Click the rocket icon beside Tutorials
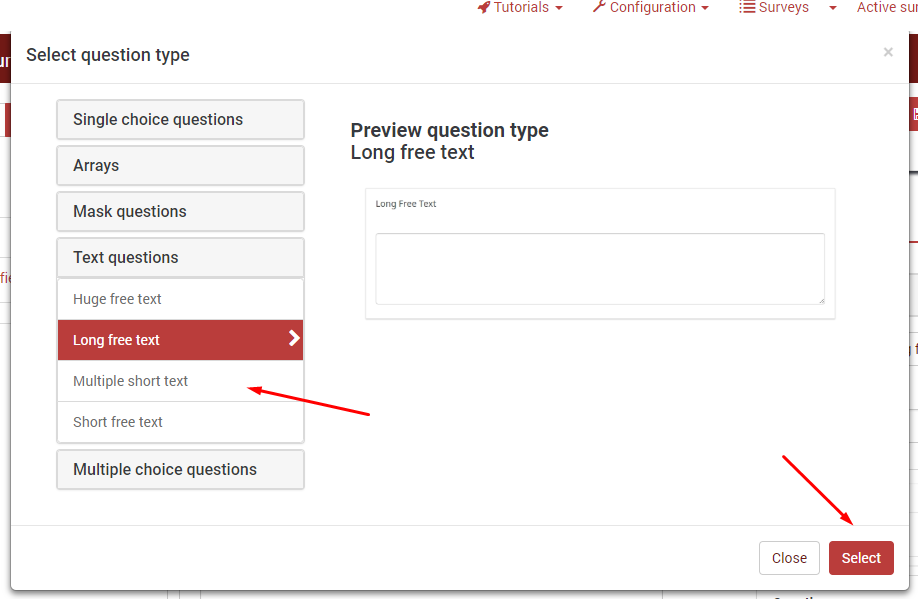The width and height of the screenshot is (918, 599). tap(484, 7)
